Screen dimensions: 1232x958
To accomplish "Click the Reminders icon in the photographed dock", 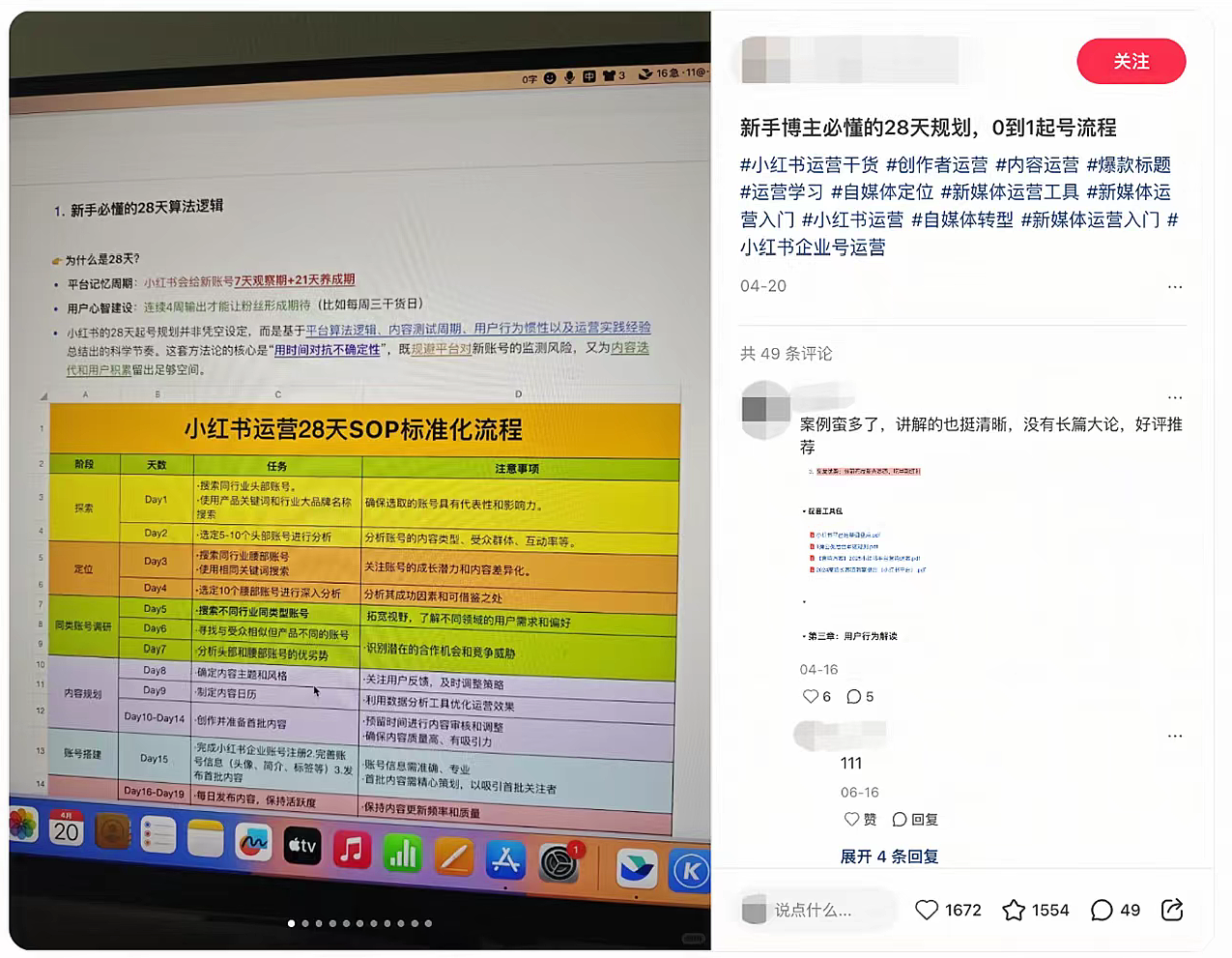I will 158,835.
